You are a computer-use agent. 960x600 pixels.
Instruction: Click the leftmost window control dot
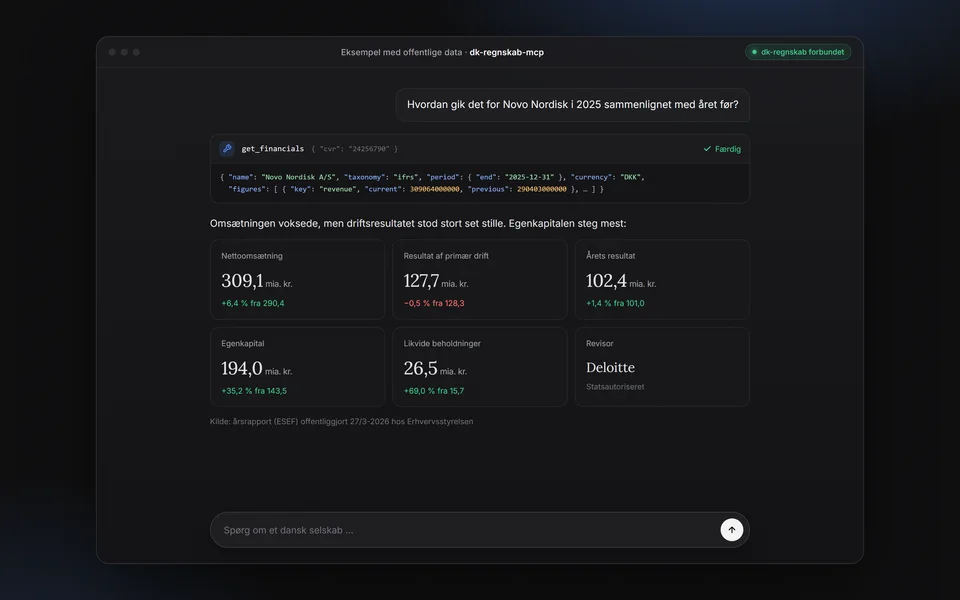[112, 52]
